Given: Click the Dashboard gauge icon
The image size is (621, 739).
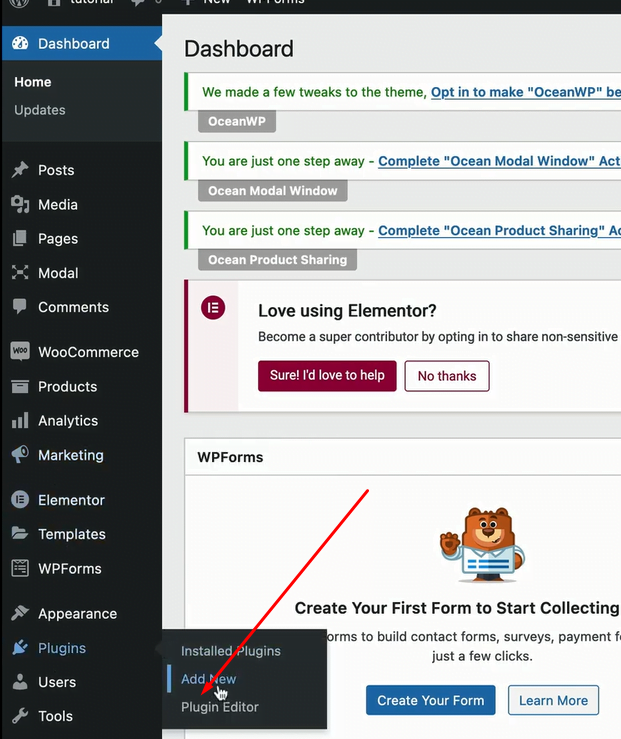Looking at the screenshot, I should tap(20, 43).
